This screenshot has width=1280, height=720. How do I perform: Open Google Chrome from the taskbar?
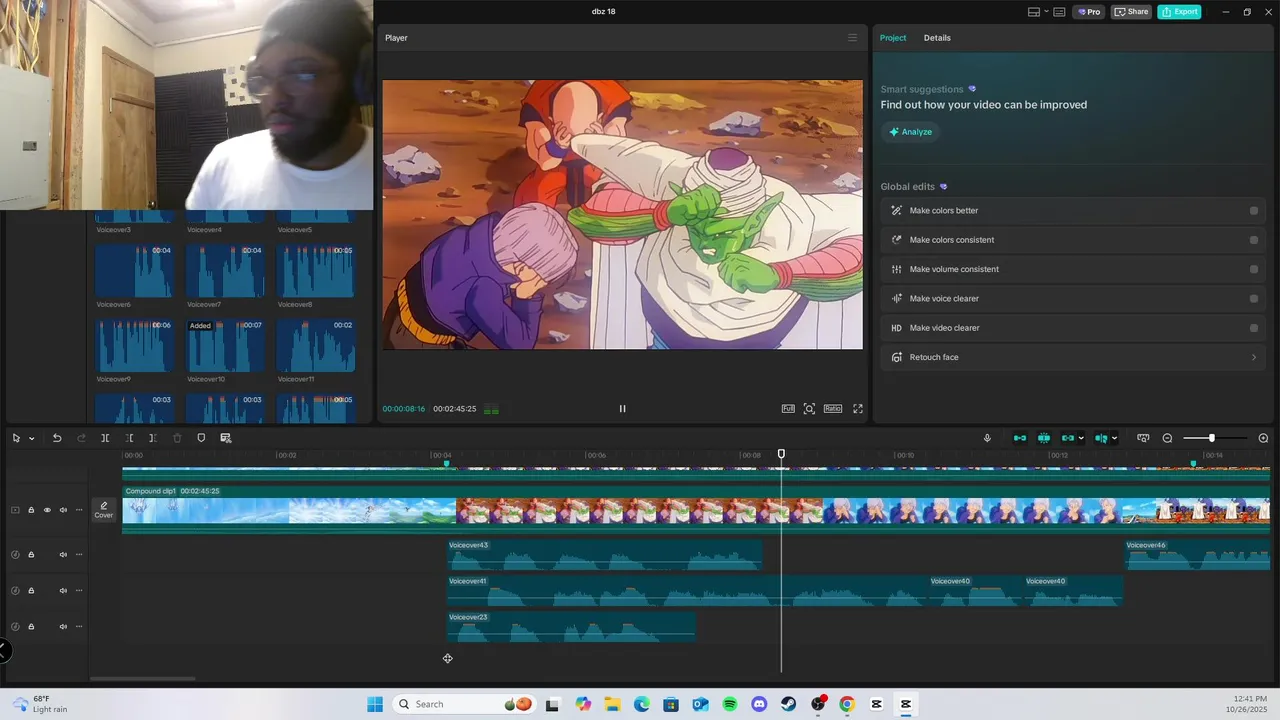point(847,704)
